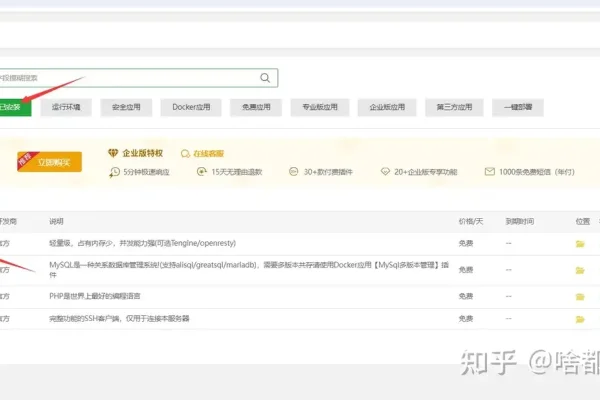Screen dimensions: 600x400
Task: Click the 到期时间 column header
Action: click(x=520, y=222)
